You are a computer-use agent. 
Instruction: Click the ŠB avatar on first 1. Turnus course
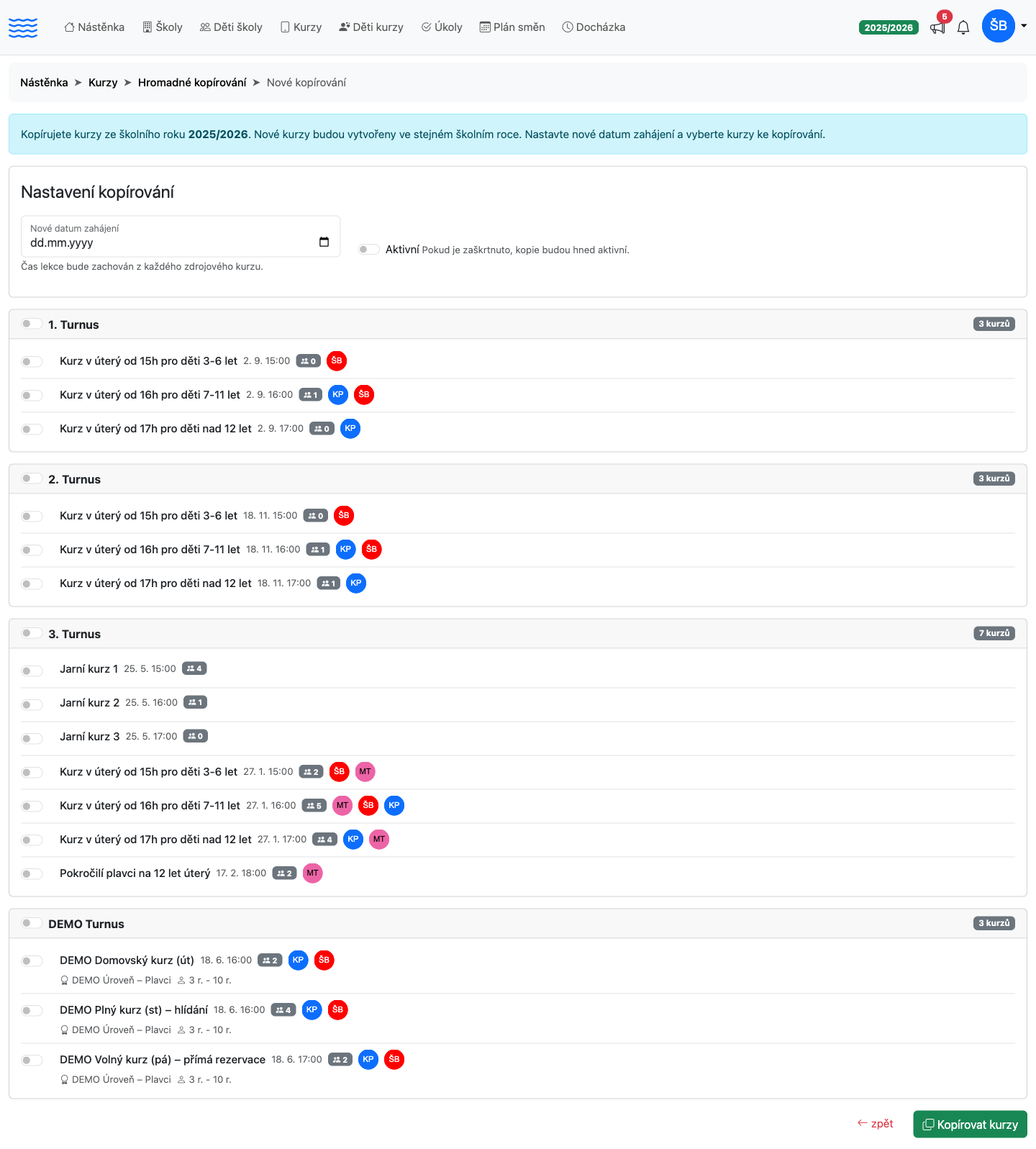click(x=337, y=360)
